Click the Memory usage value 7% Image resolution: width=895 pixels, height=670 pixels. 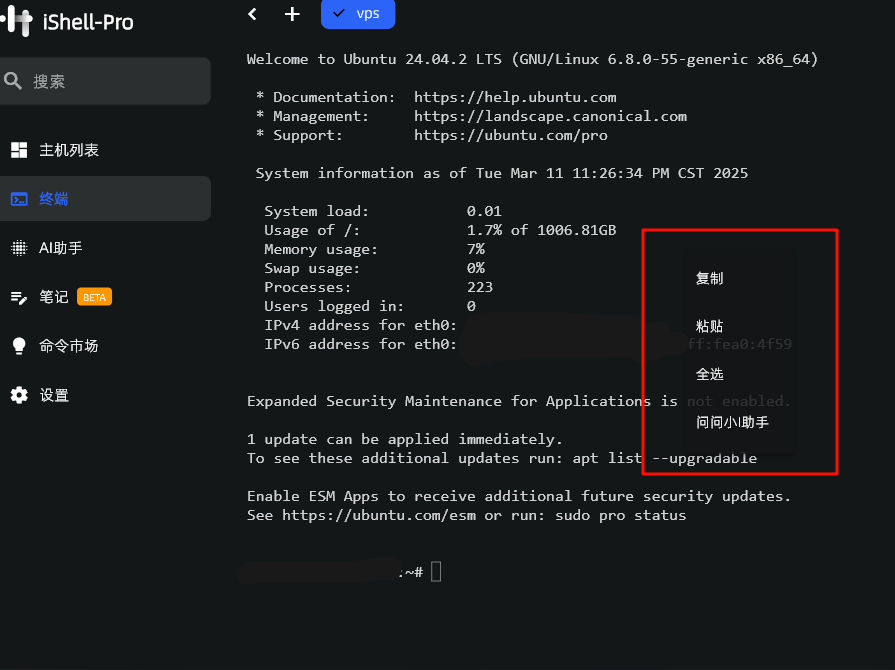pos(475,249)
